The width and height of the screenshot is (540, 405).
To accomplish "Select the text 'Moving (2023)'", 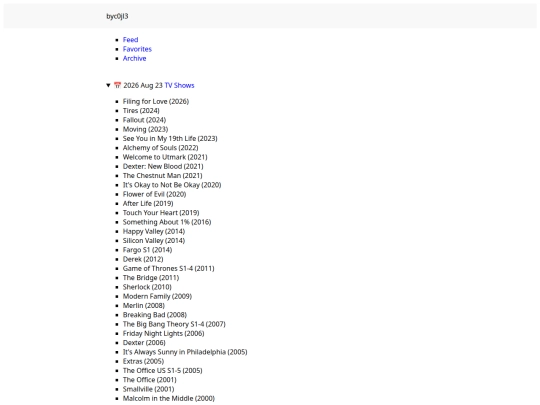I will [145, 129].
